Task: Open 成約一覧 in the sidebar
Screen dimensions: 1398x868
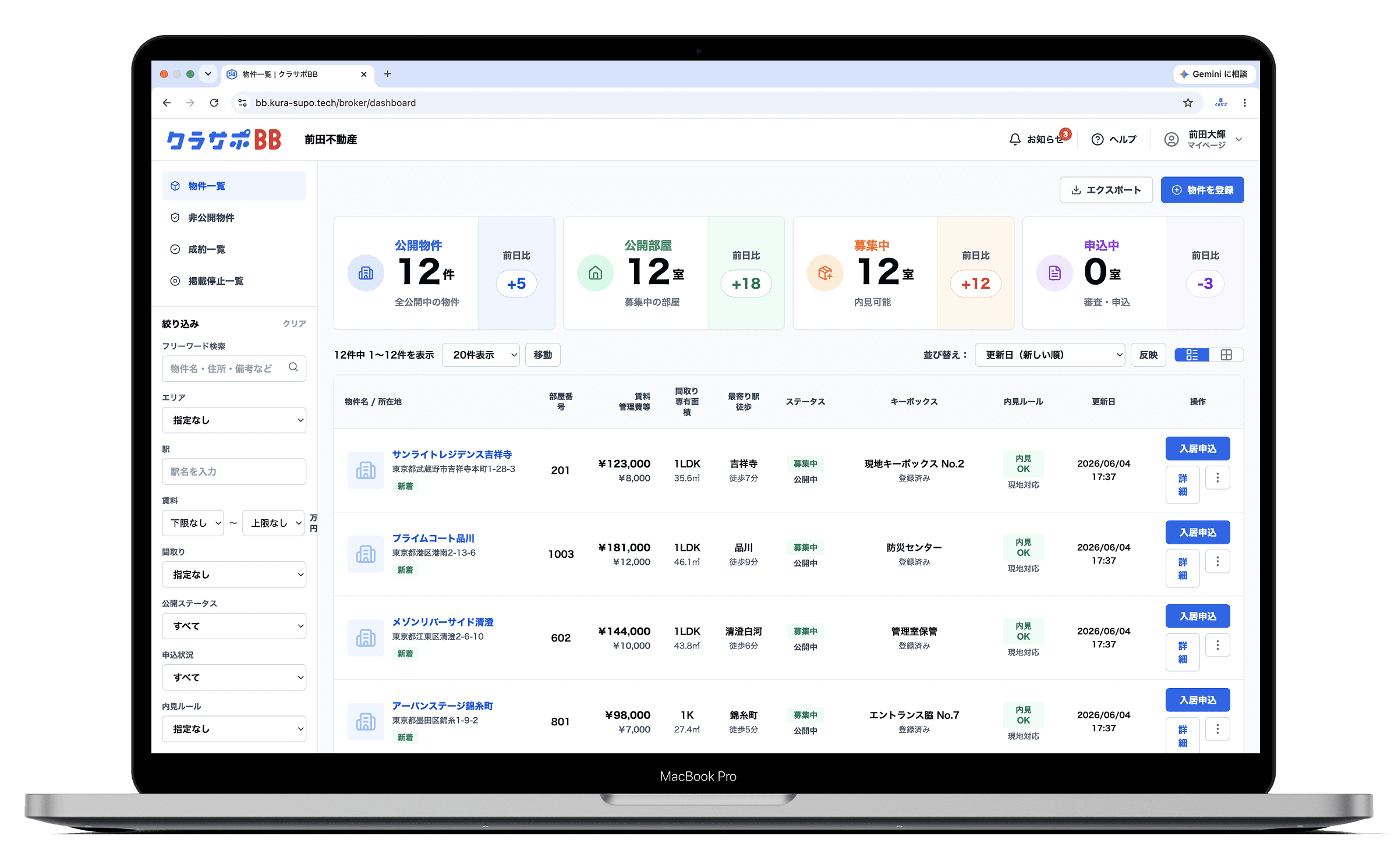Action: pos(234,250)
